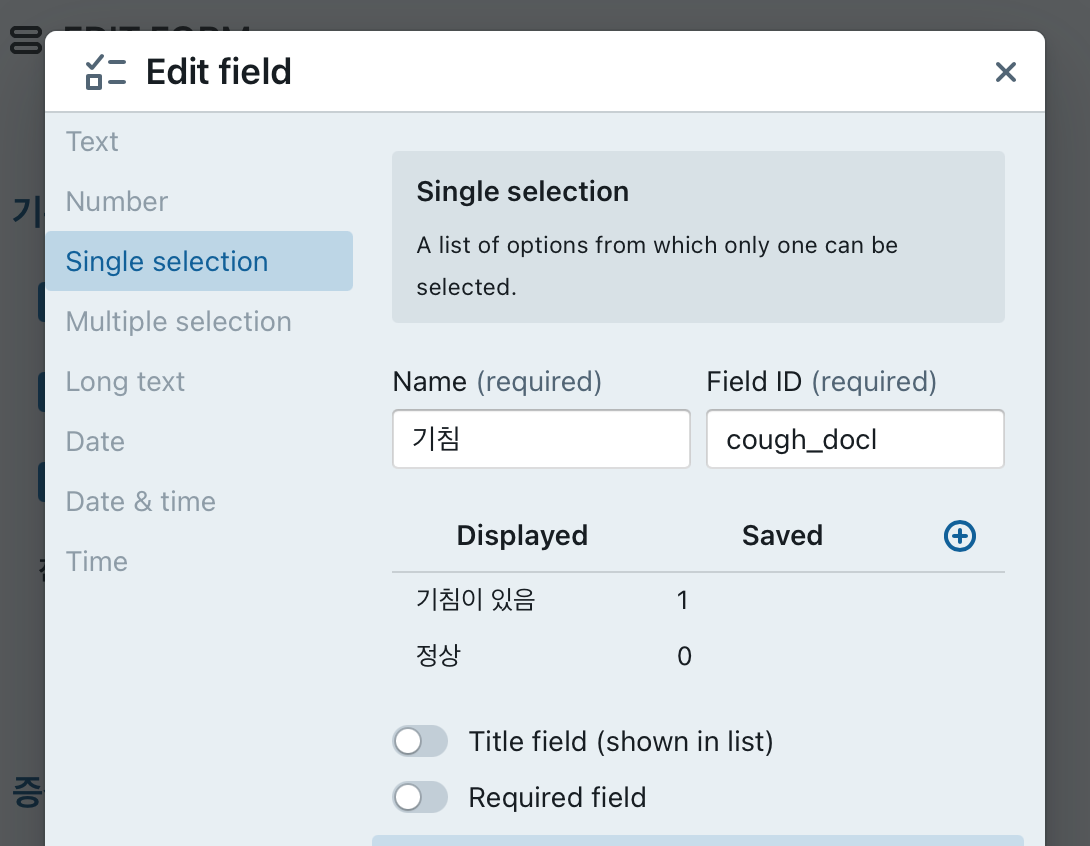Close the Edit field dialog
The width and height of the screenshot is (1090, 846).
[x=1005, y=72]
